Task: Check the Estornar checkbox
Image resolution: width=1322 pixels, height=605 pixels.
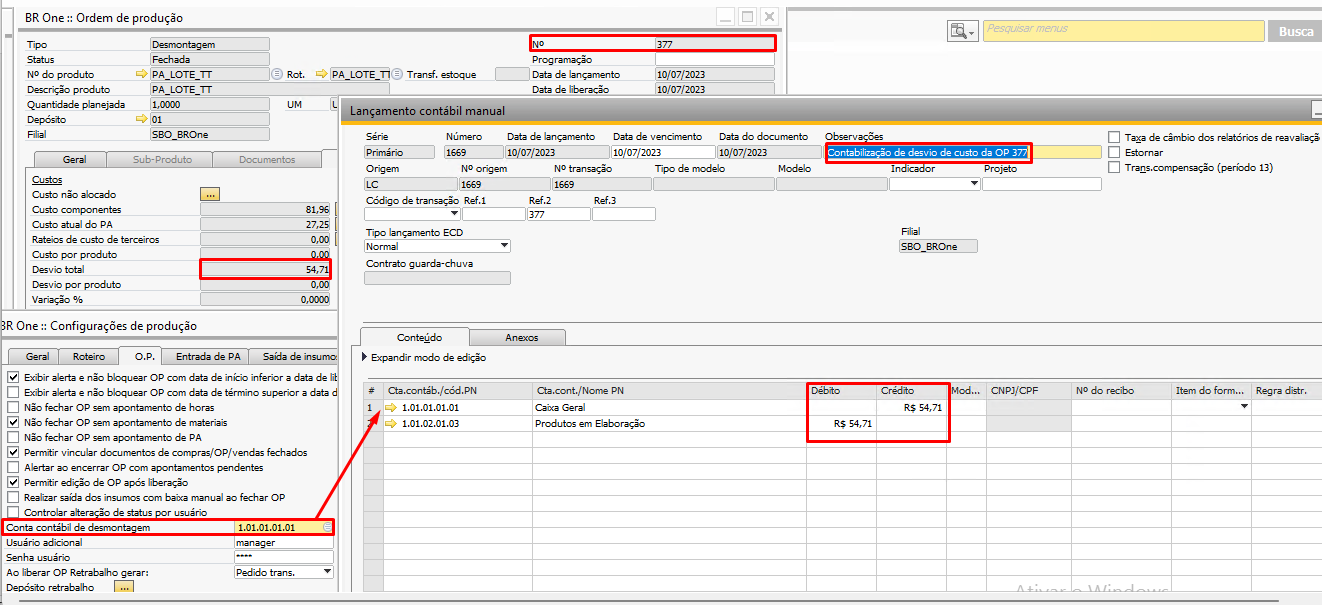Action: [x=1114, y=152]
